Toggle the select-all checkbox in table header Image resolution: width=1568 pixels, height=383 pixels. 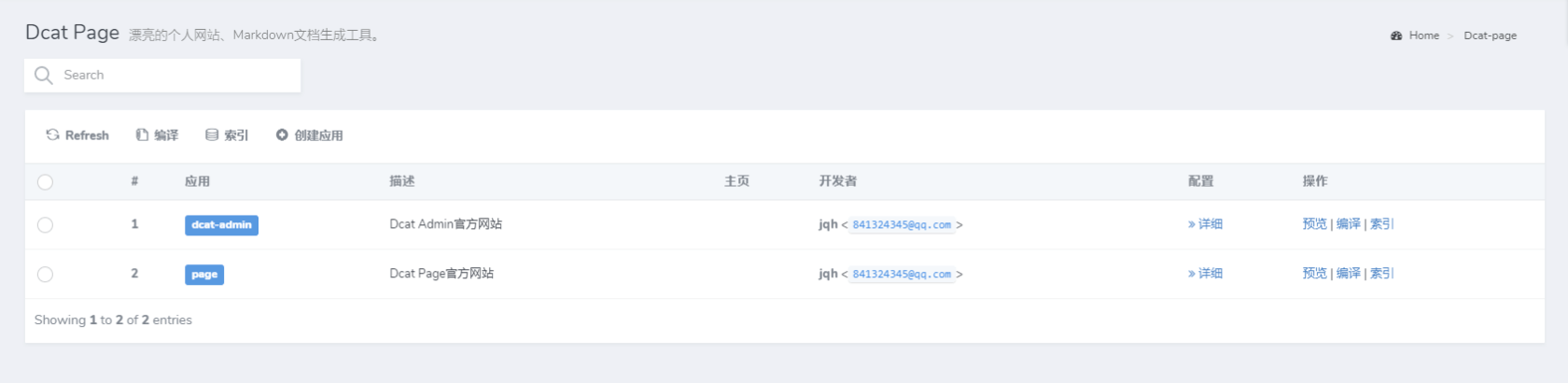pyautogui.click(x=45, y=182)
